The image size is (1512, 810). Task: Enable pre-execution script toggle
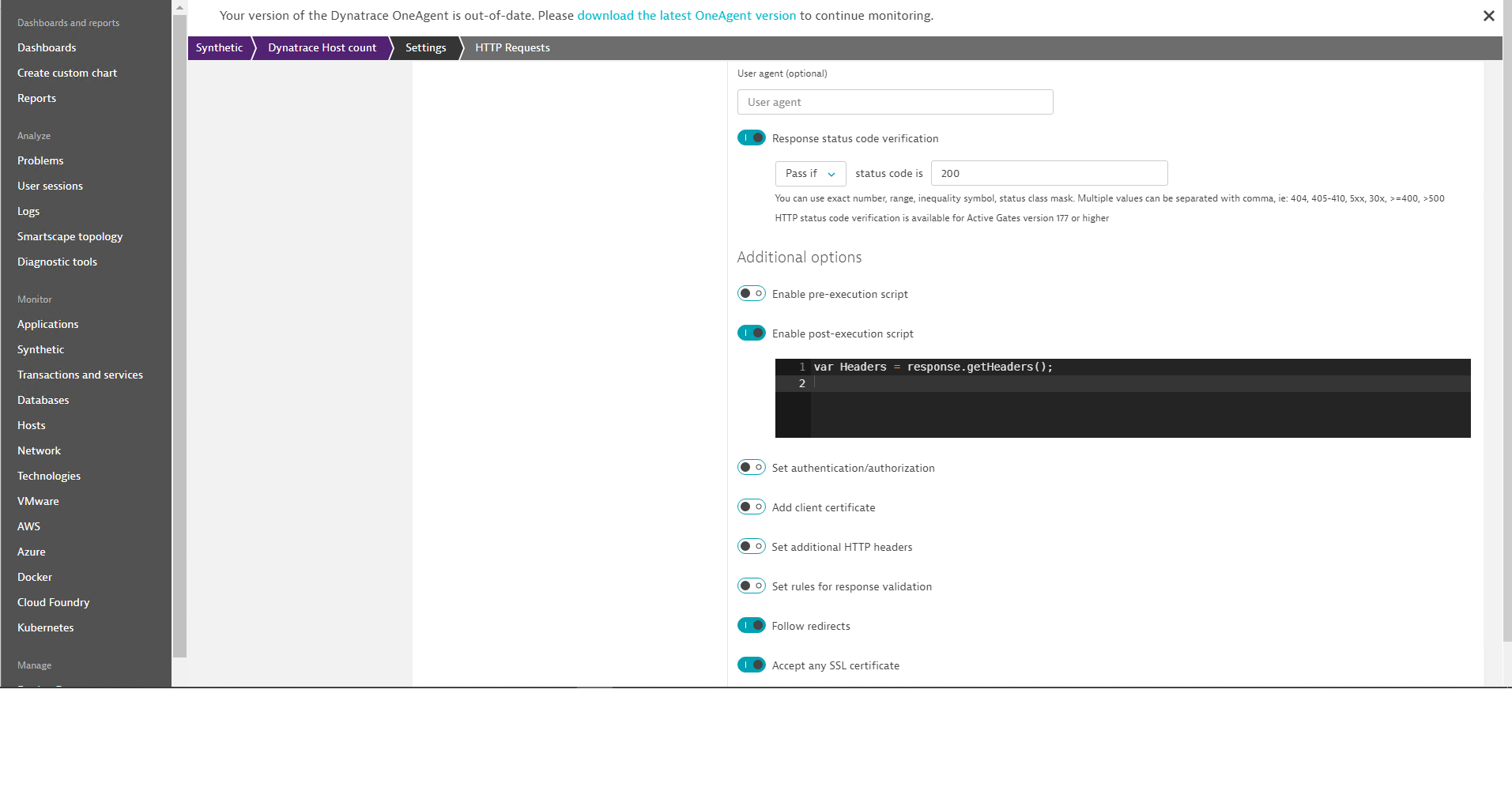coord(751,294)
